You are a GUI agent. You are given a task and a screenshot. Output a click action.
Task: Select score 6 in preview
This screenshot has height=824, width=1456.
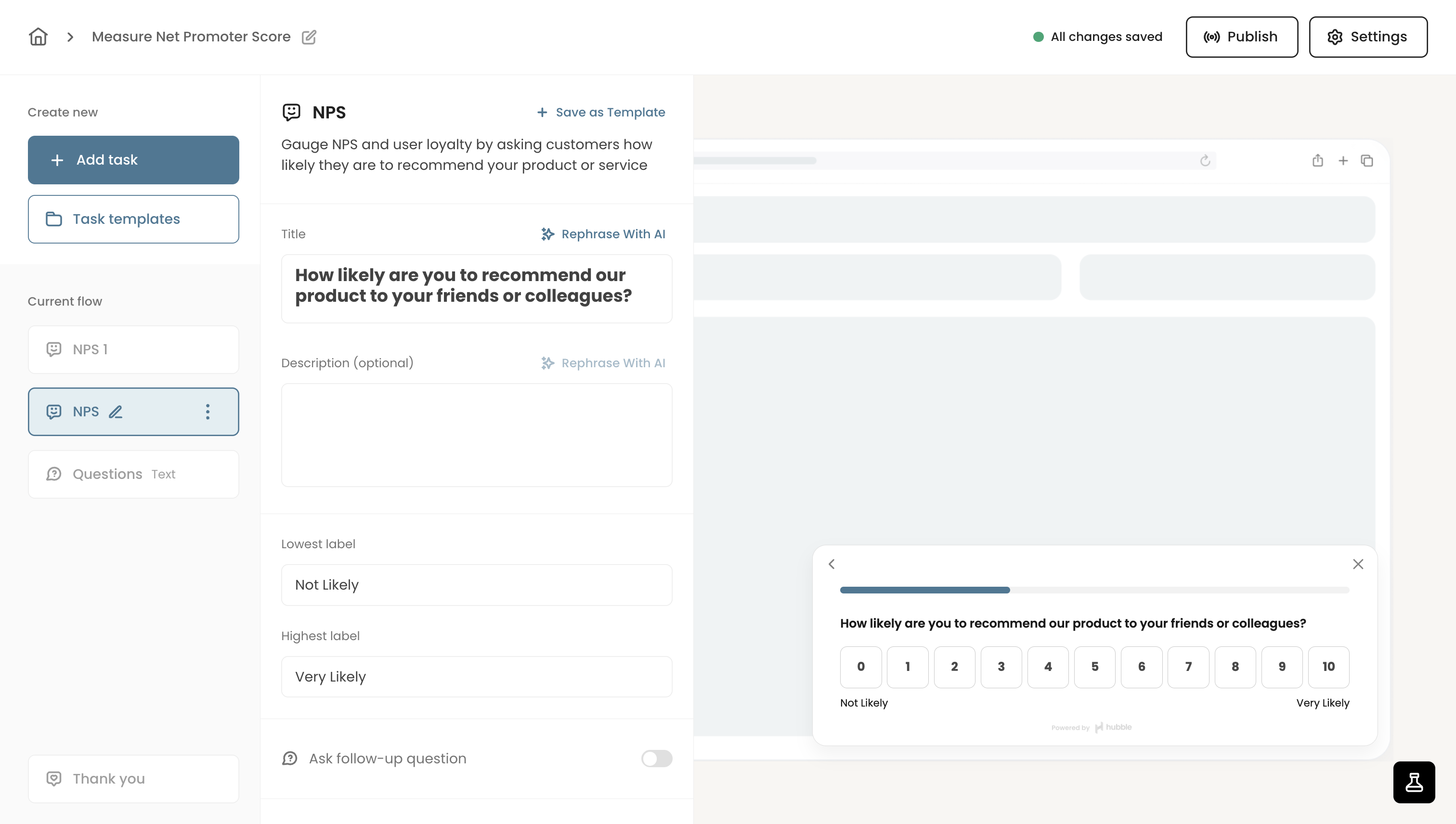pos(1142,667)
